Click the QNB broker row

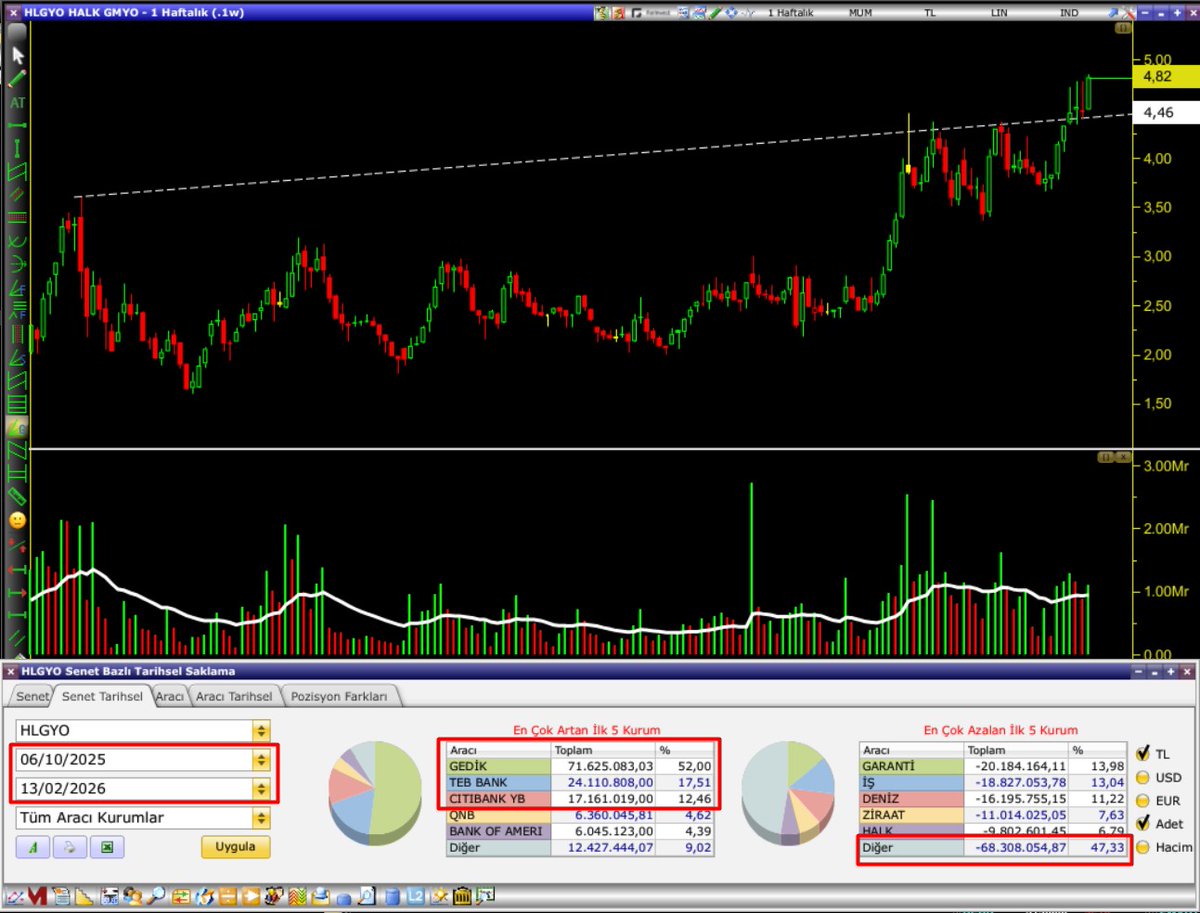[x=580, y=815]
